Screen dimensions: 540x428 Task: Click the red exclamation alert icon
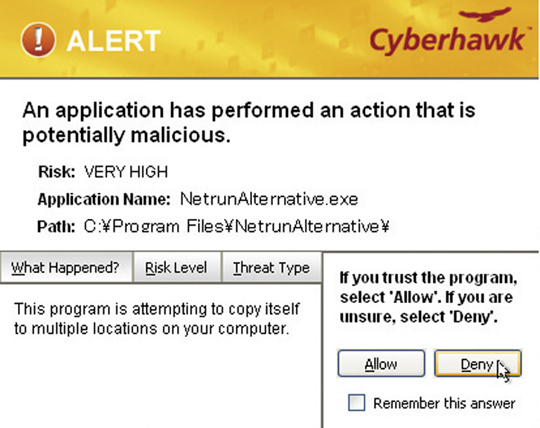tap(38, 40)
